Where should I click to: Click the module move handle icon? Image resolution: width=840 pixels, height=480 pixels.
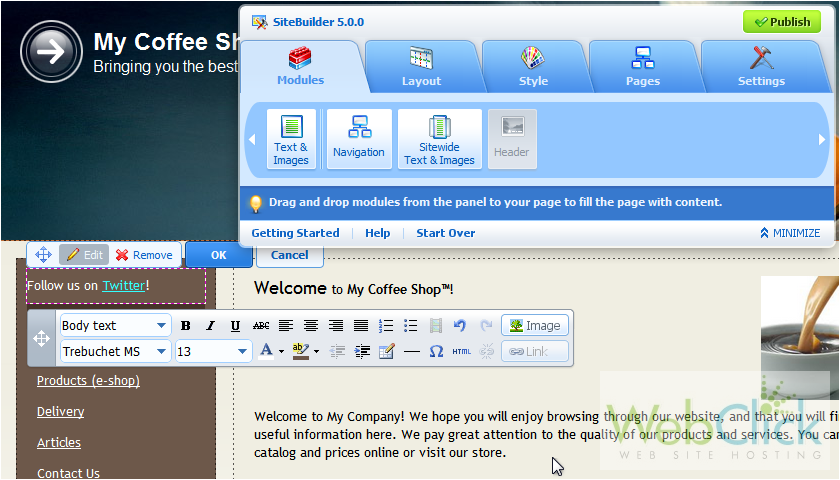point(43,255)
